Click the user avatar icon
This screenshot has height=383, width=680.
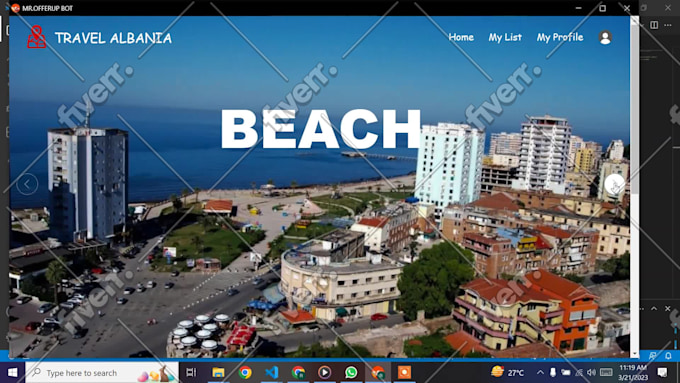[605, 37]
